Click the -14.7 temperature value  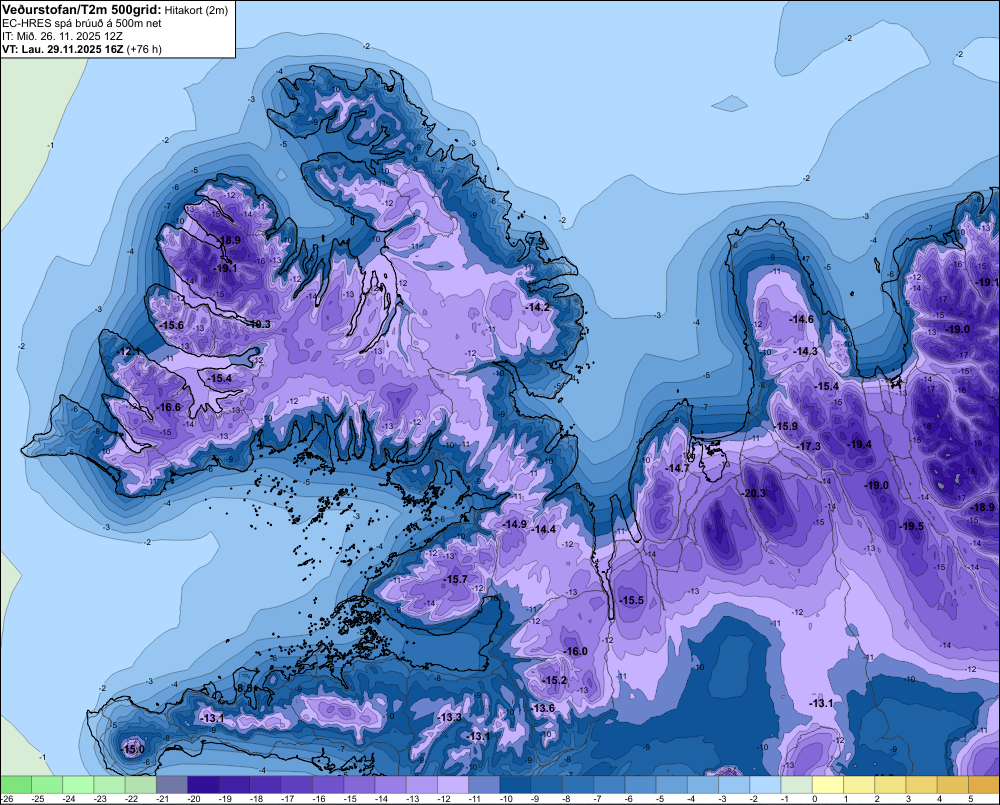677,468
